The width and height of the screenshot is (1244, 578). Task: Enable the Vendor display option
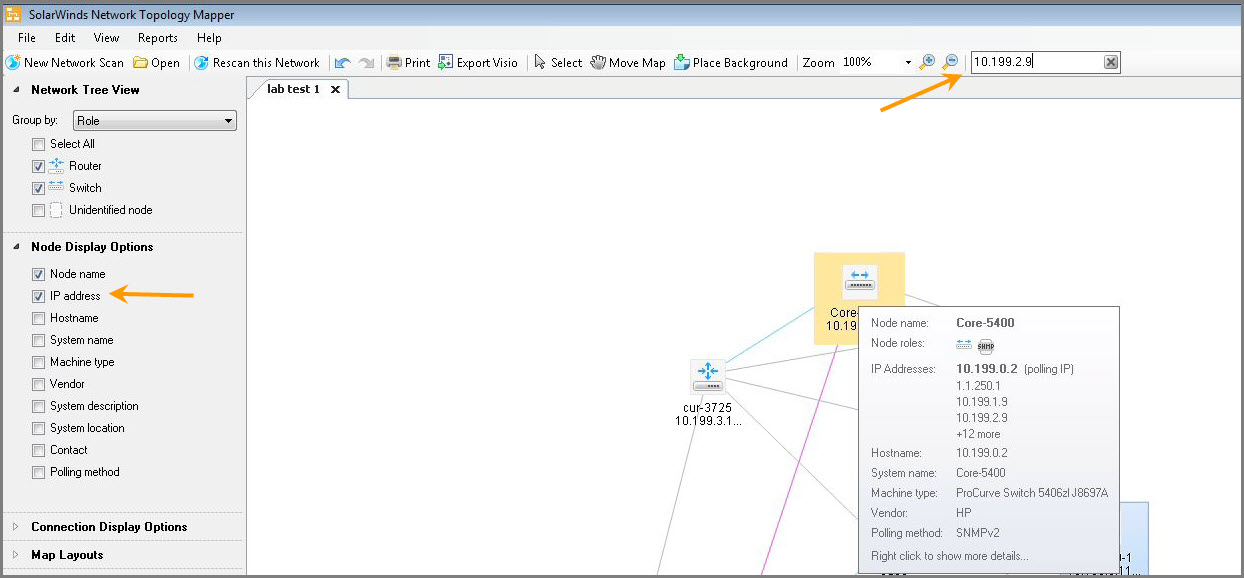click(x=38, y=384)
